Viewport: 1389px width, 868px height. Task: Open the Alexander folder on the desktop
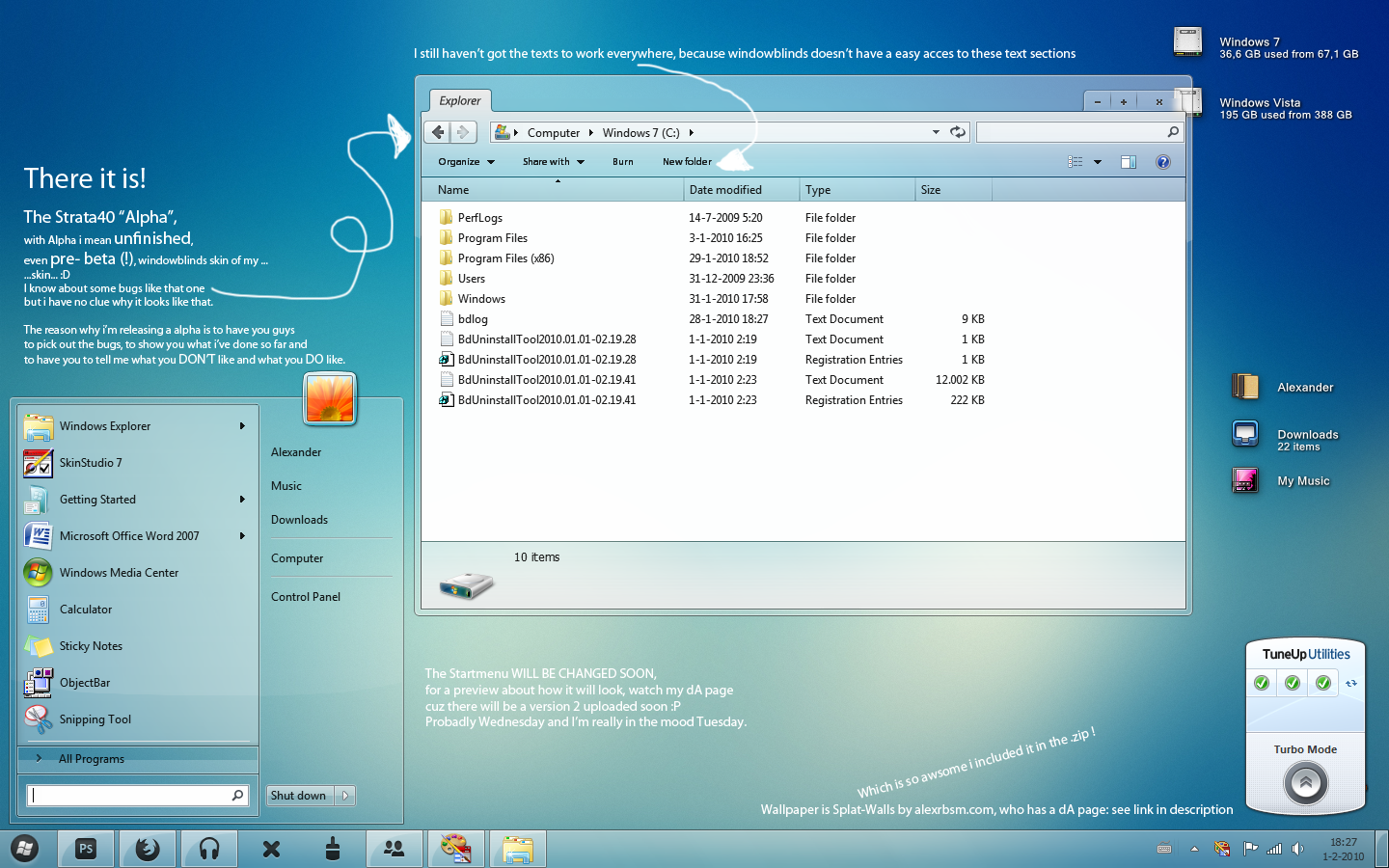[1245, 387]
